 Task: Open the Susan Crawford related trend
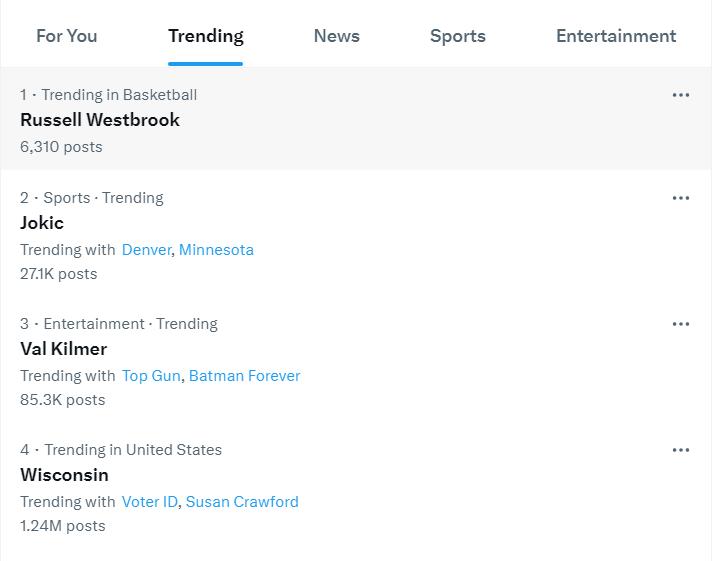click(242, 501)
